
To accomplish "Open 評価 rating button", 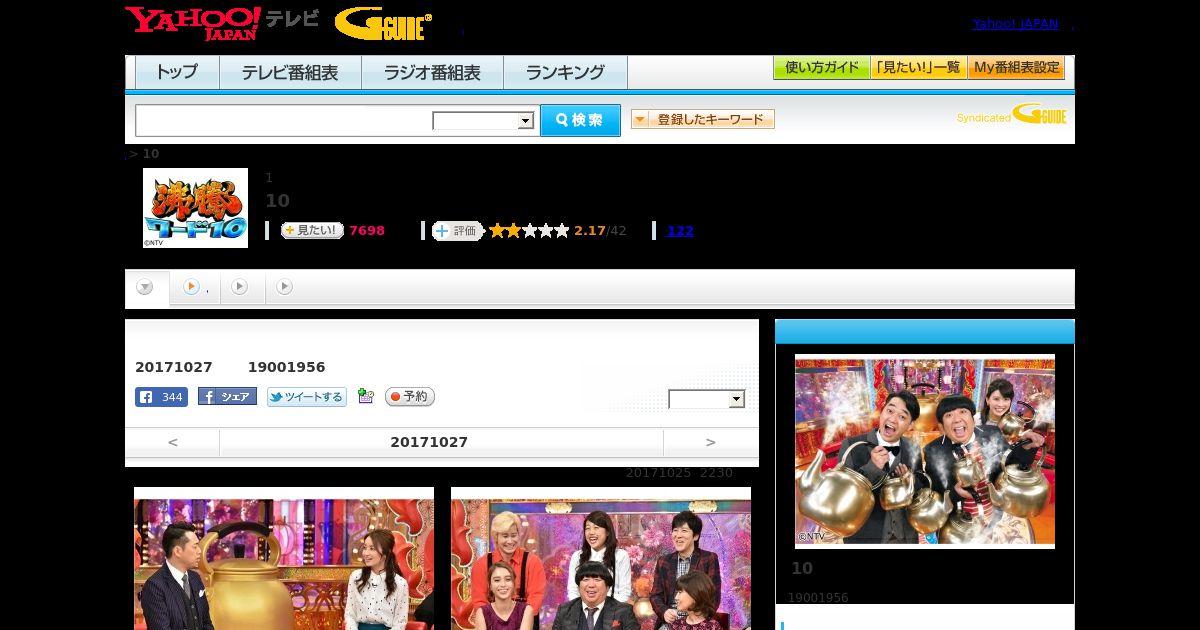I will click(x=457, y=231).
